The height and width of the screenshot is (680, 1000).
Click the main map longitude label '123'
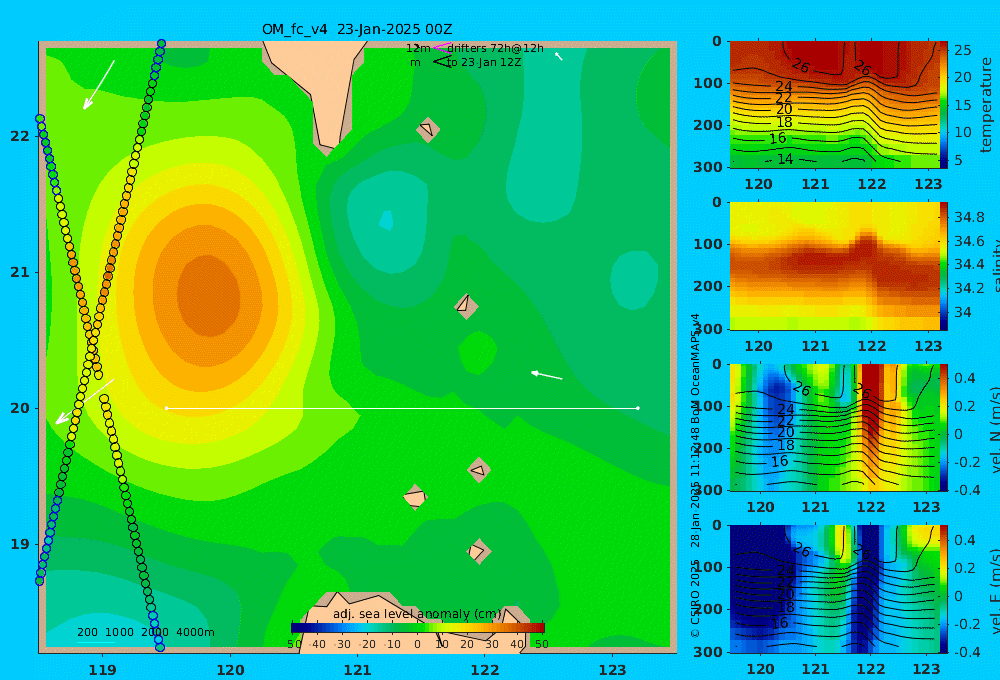coord(613,670)
